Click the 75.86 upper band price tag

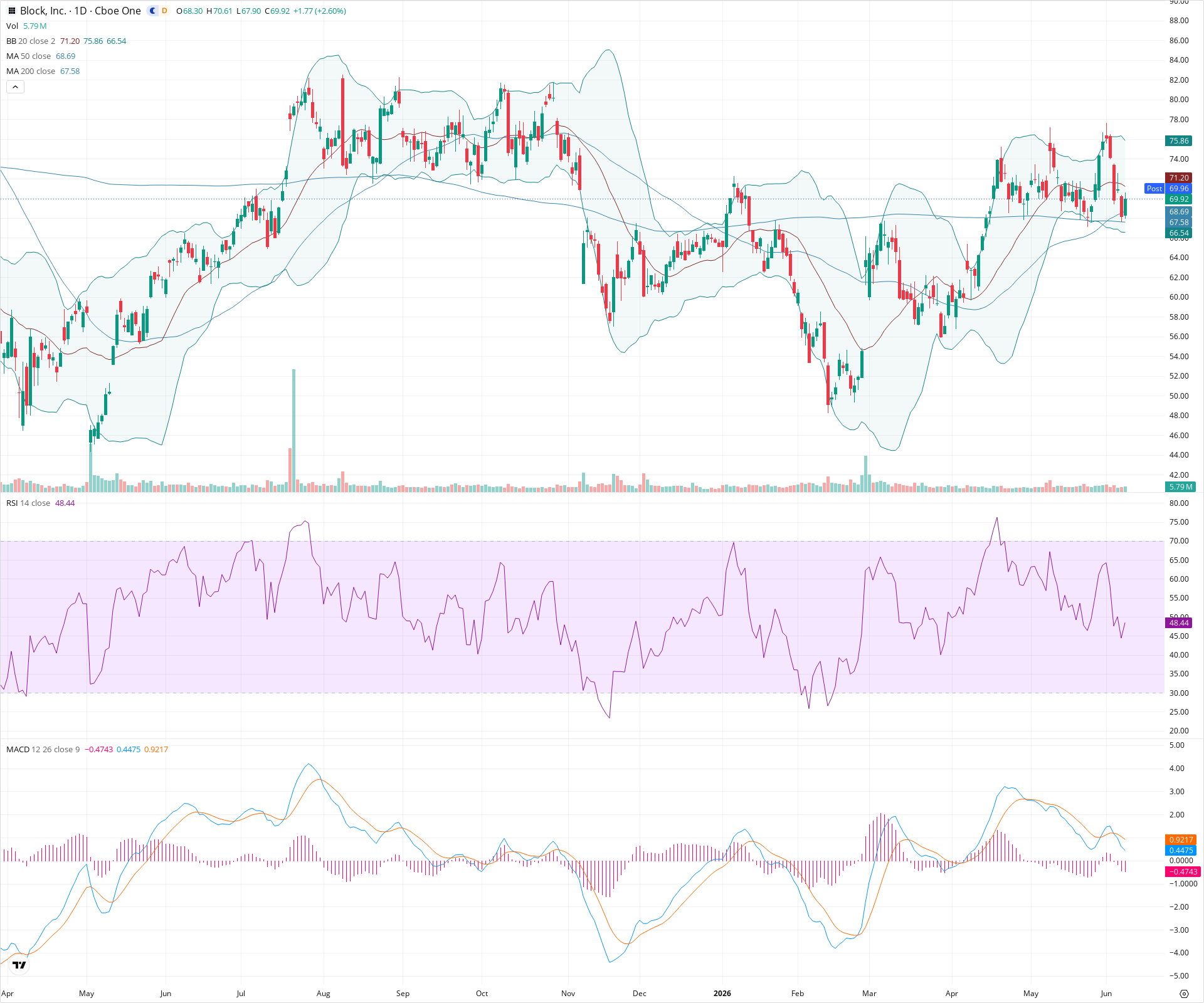pyautogui.click(x=1179, y=141)
